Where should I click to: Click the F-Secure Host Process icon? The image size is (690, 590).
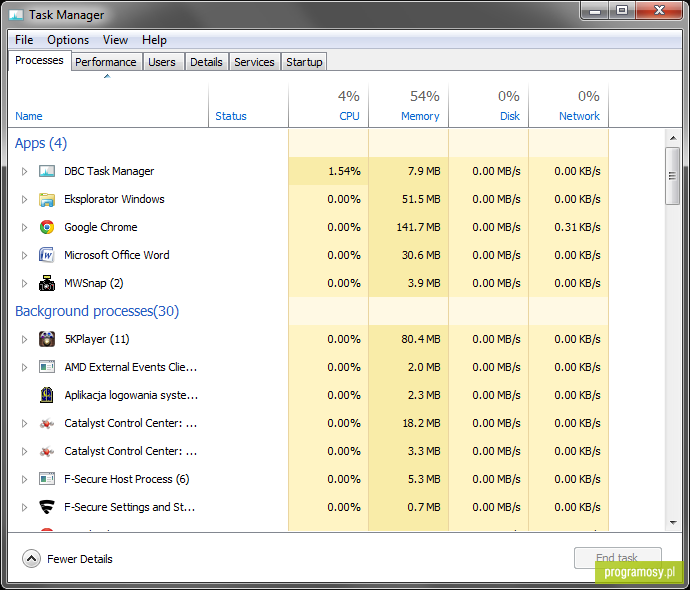tap(47, 479)
